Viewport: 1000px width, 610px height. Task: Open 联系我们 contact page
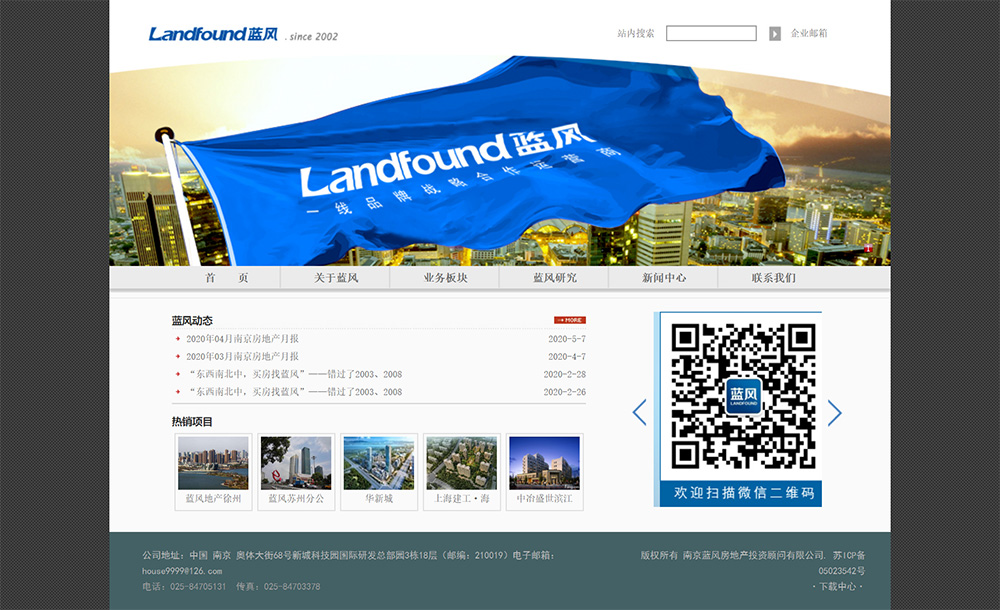(x=774, y=278)
